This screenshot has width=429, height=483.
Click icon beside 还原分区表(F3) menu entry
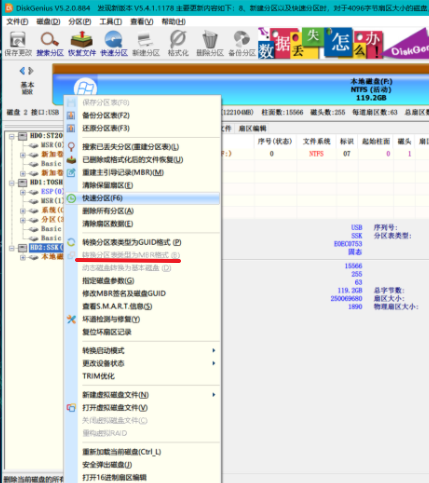71,128
